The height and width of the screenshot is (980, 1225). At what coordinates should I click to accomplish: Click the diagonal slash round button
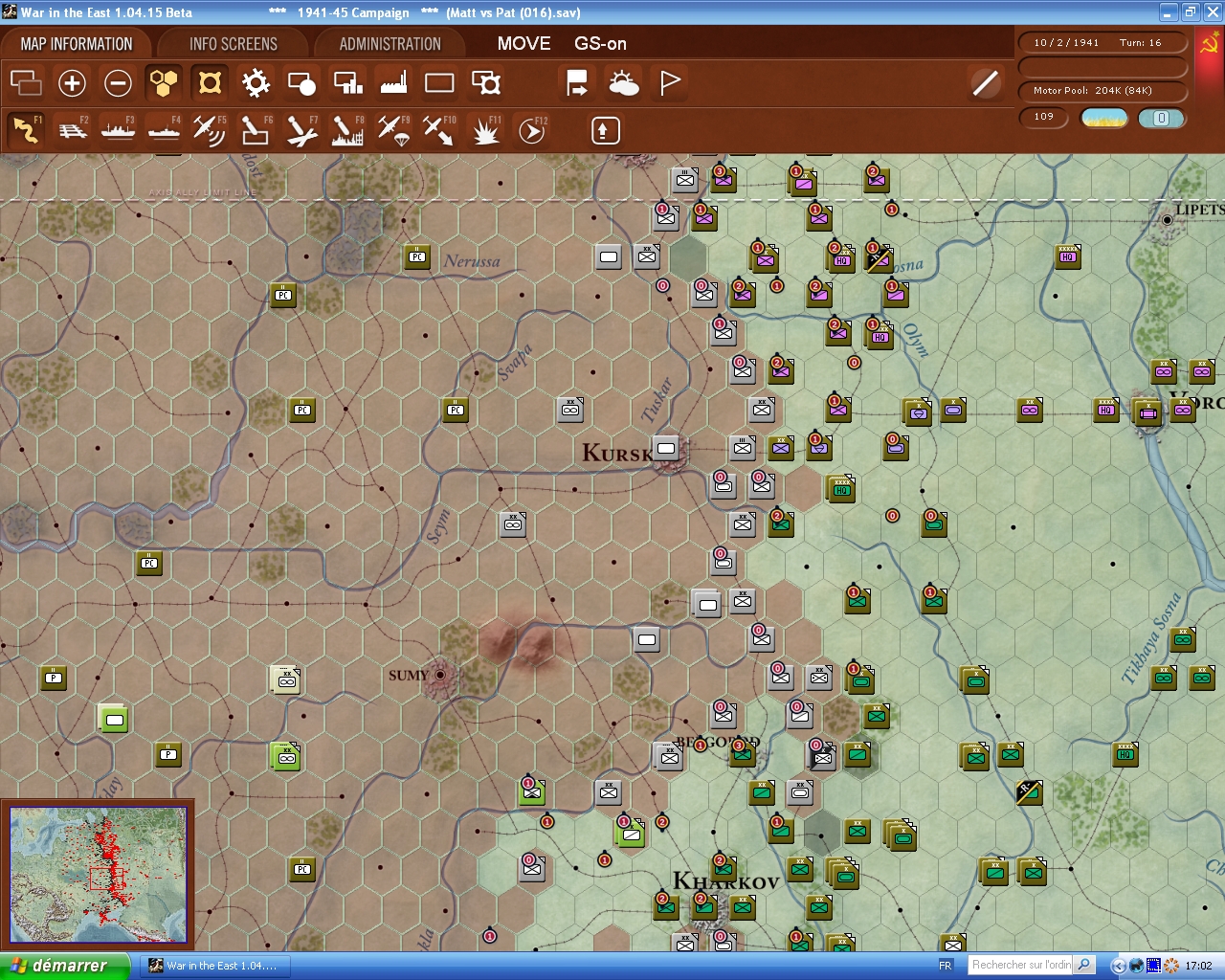tap(985, 83)
